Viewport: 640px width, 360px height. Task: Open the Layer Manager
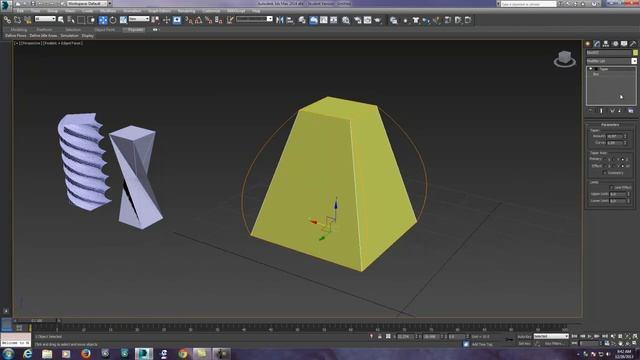click(x=302, y=20)
